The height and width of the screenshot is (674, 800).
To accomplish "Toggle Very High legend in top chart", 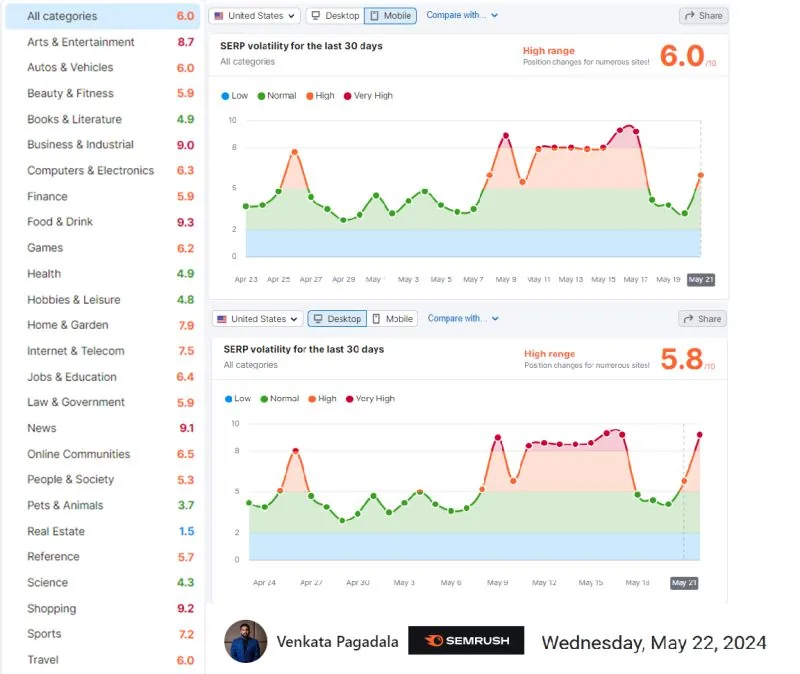I will (x=368, y=96).
